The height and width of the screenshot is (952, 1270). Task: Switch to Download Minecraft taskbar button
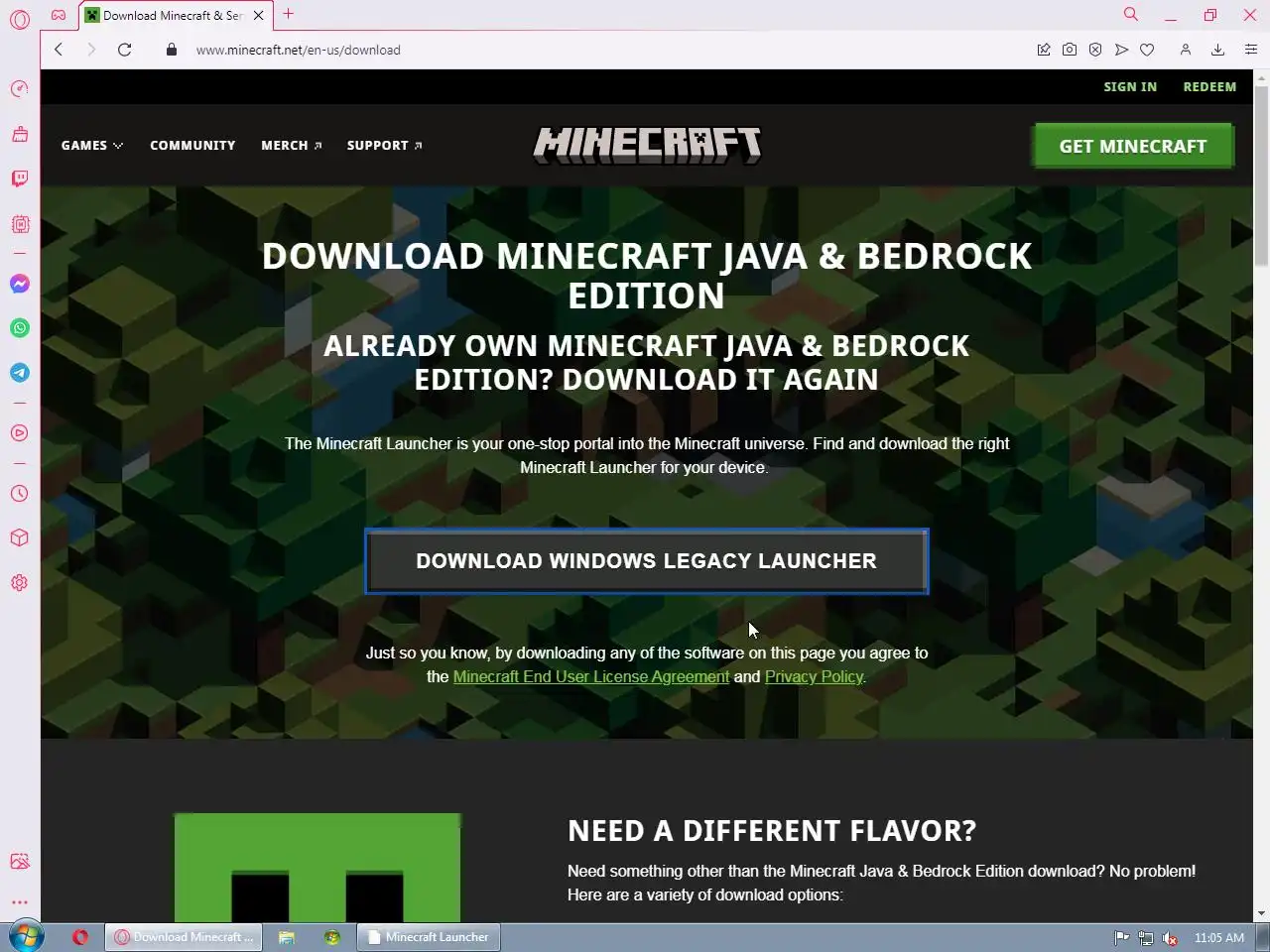pyautogui.click(x=184, y=937)
